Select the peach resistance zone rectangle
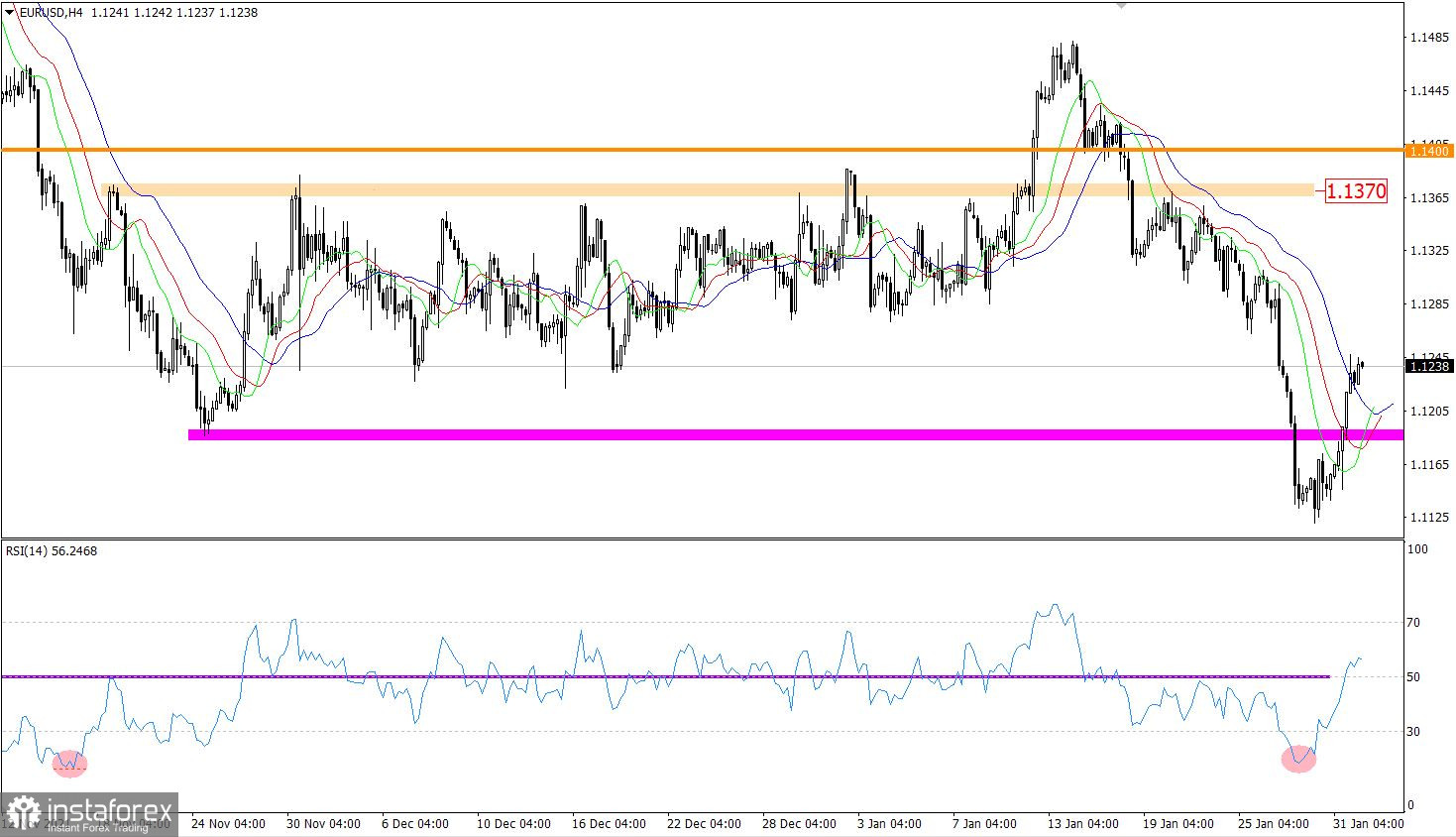Image resolution: width=1456 pixels, height=837 pixels. (708, 189)
